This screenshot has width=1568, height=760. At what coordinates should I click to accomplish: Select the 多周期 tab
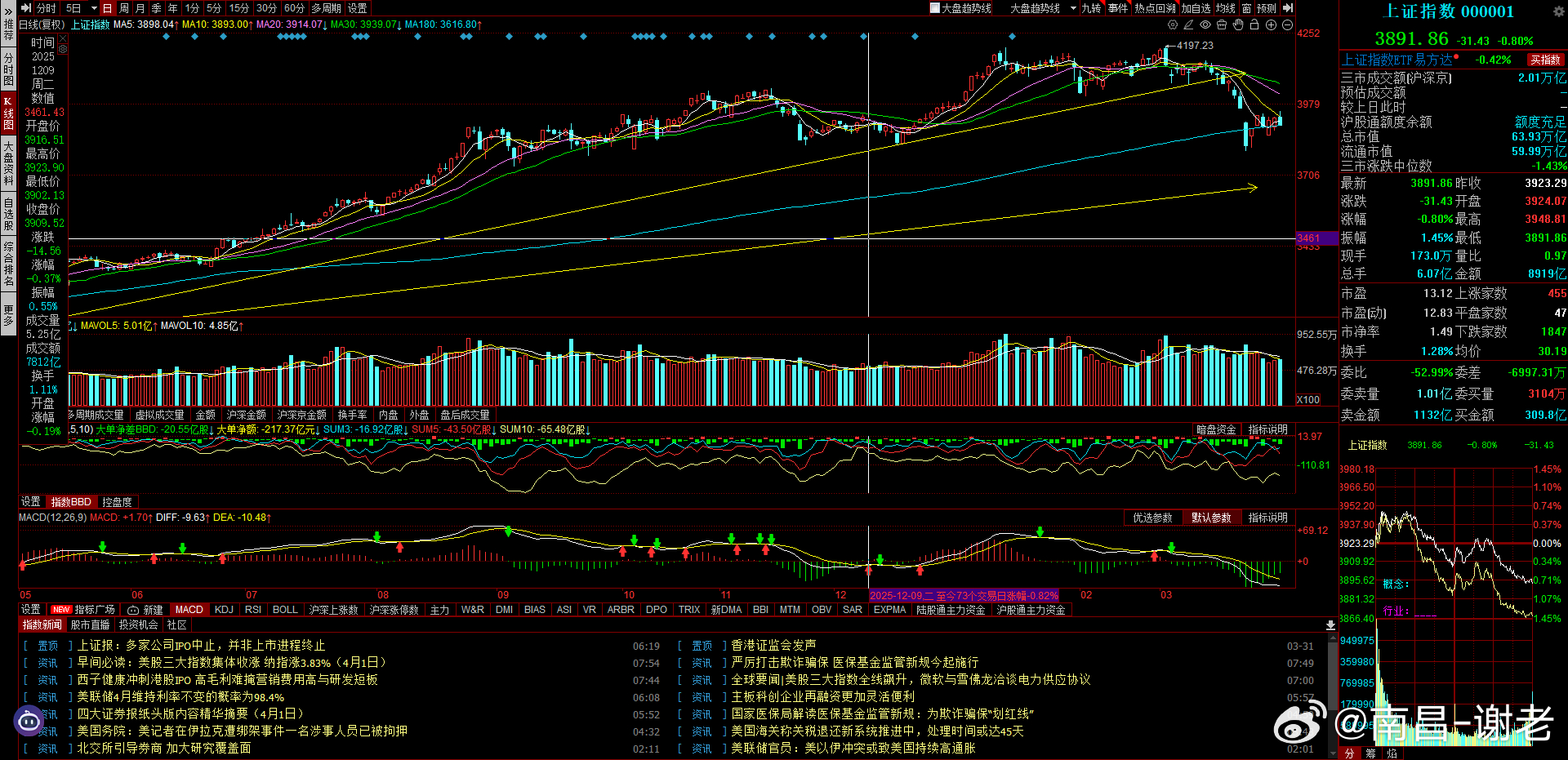(326, 8)
